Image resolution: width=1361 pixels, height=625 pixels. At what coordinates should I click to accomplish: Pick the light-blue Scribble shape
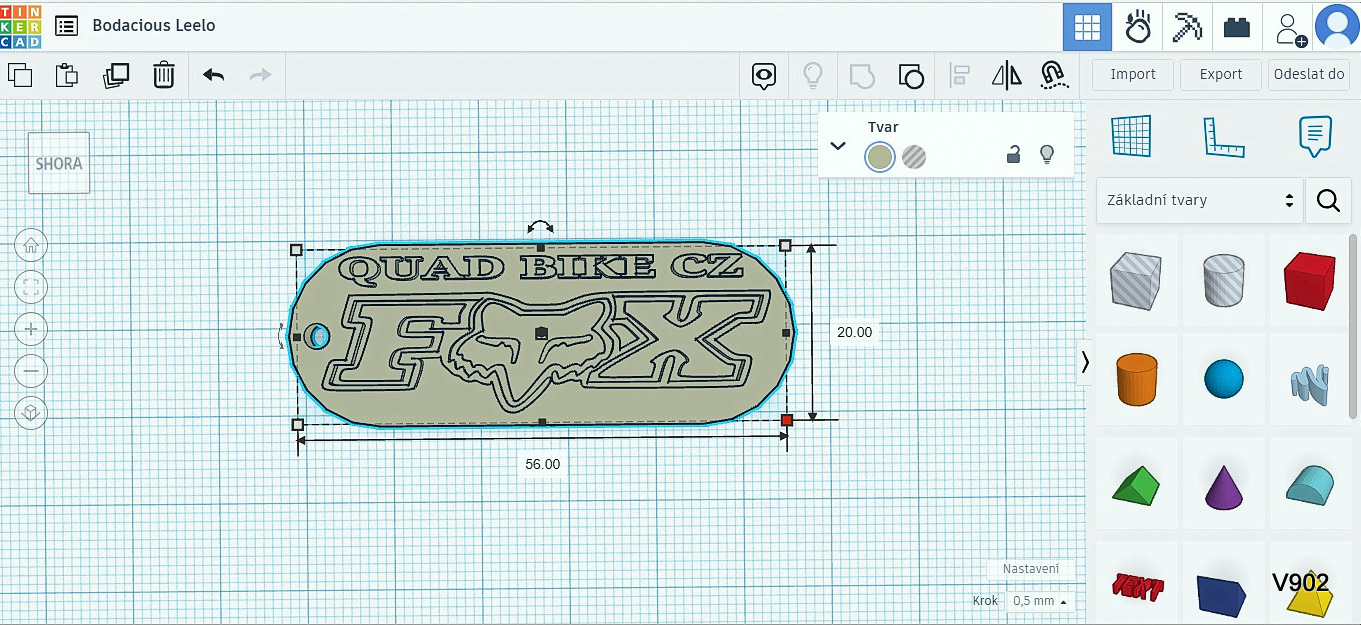pos(1309,384)
